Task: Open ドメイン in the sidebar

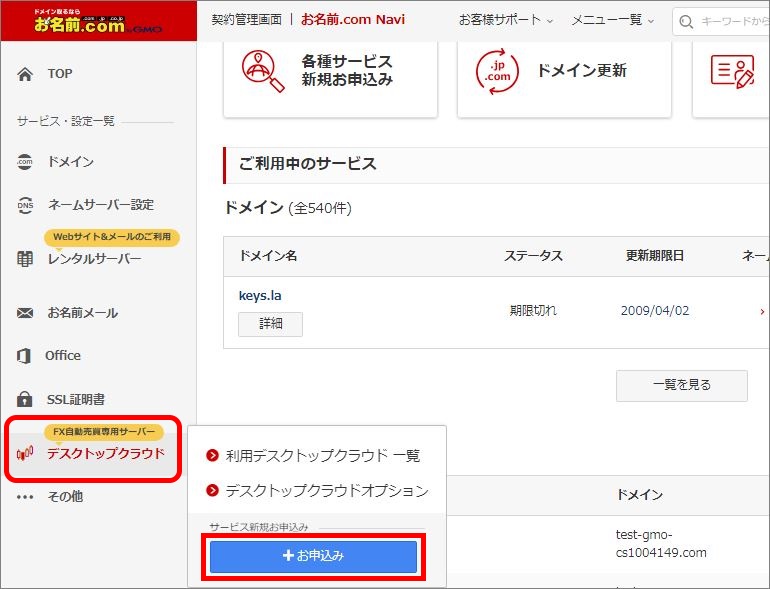Action: (x=70, y=162)
